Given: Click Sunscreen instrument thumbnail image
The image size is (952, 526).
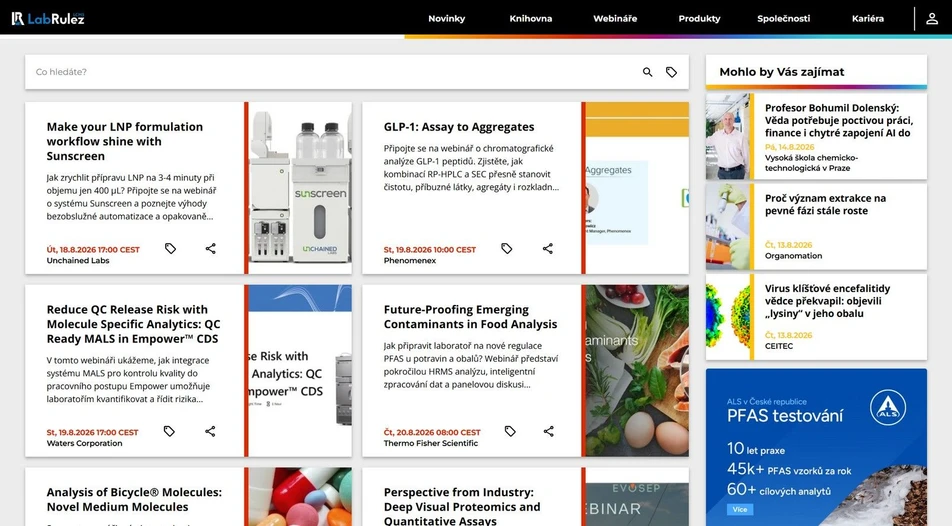Looking at the screenshot, I should pos(300,188).
